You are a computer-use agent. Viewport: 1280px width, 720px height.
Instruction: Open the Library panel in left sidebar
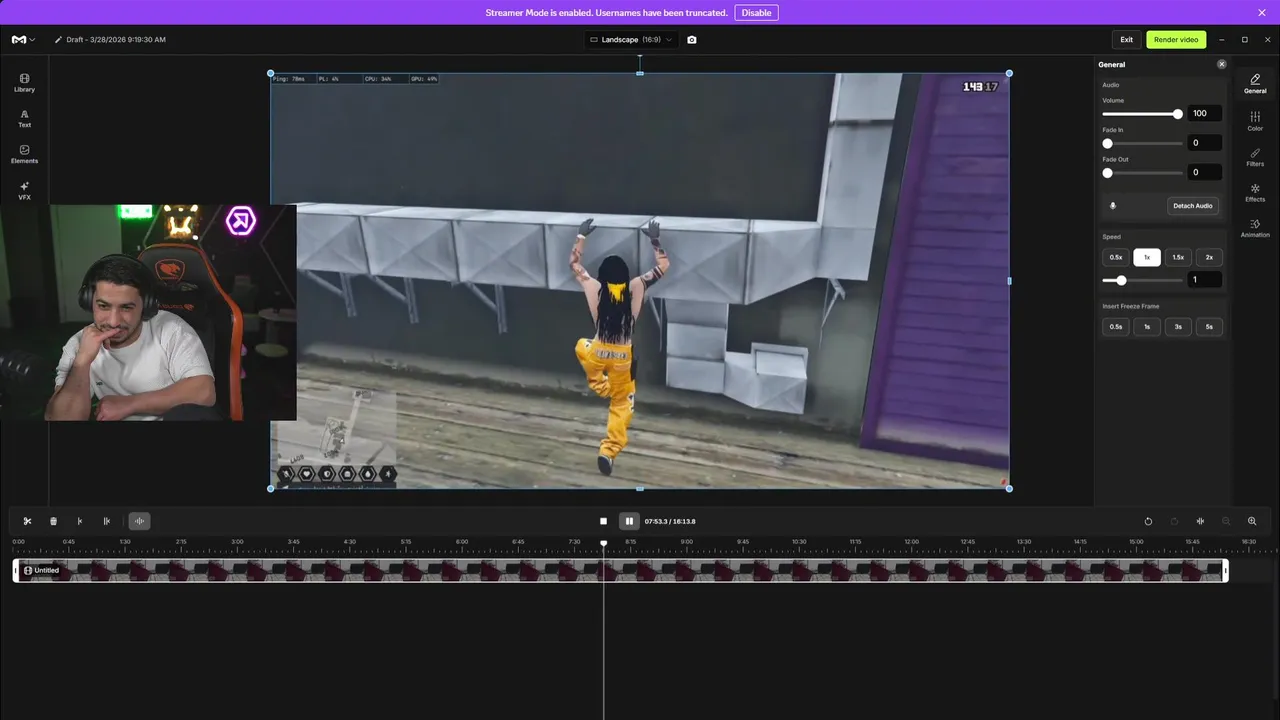pos(24,83)
